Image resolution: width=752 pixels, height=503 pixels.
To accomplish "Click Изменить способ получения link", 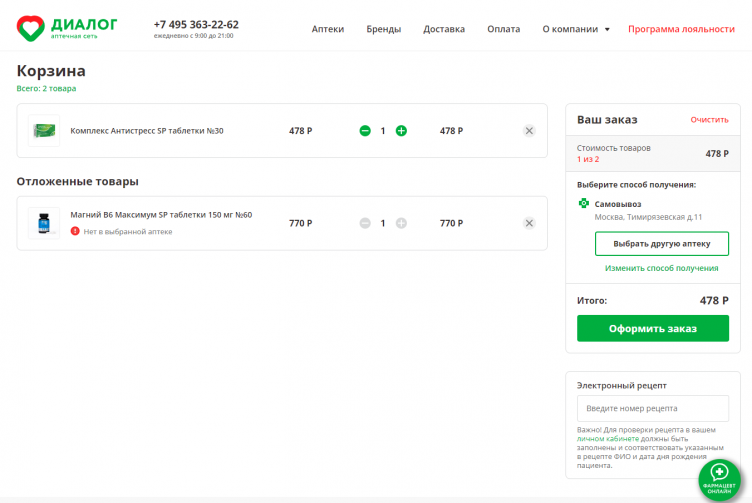I will [x=661, y=268].
